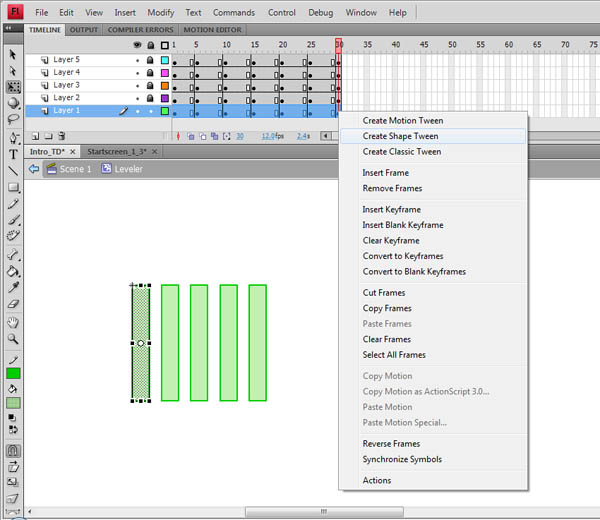600x520 pixels.
Task: Choose the Eraser tool
Action: 13,304
